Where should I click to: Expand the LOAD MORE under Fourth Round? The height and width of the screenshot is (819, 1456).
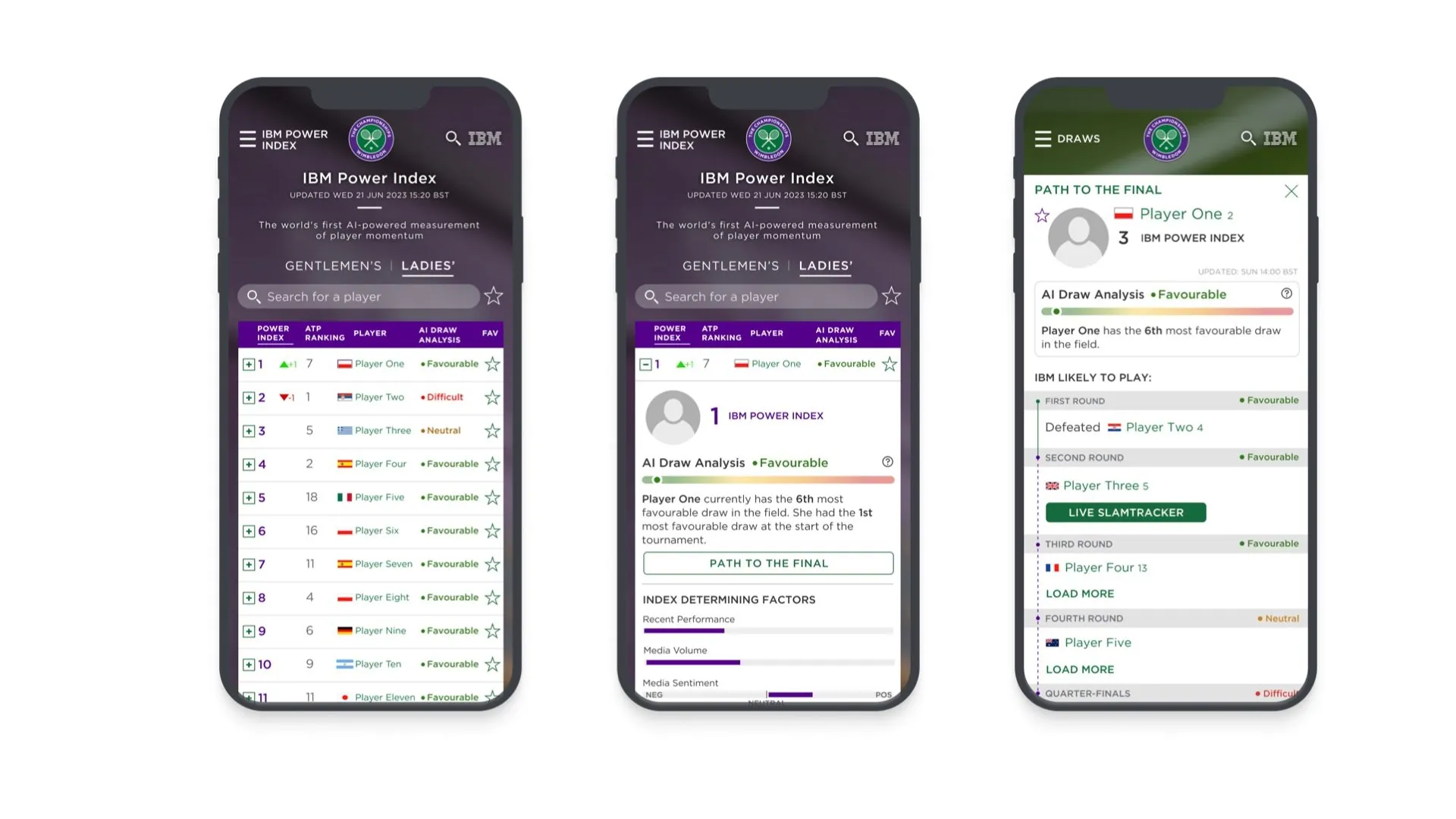coord(1079,668)
